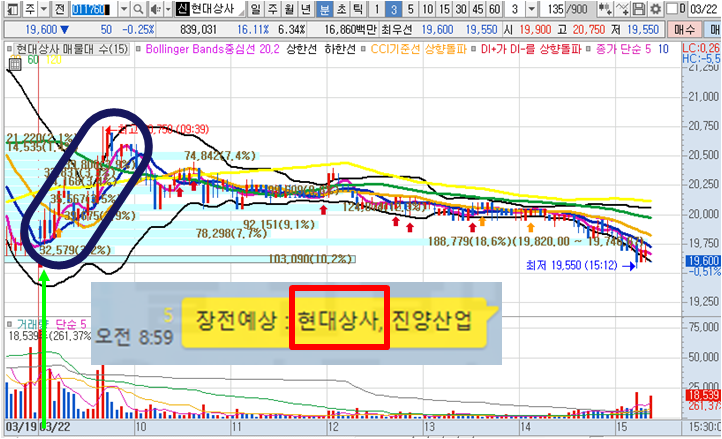Set interval to 60 minutes
The width and height of the screenshot is (722, 439).
[495, 9]
